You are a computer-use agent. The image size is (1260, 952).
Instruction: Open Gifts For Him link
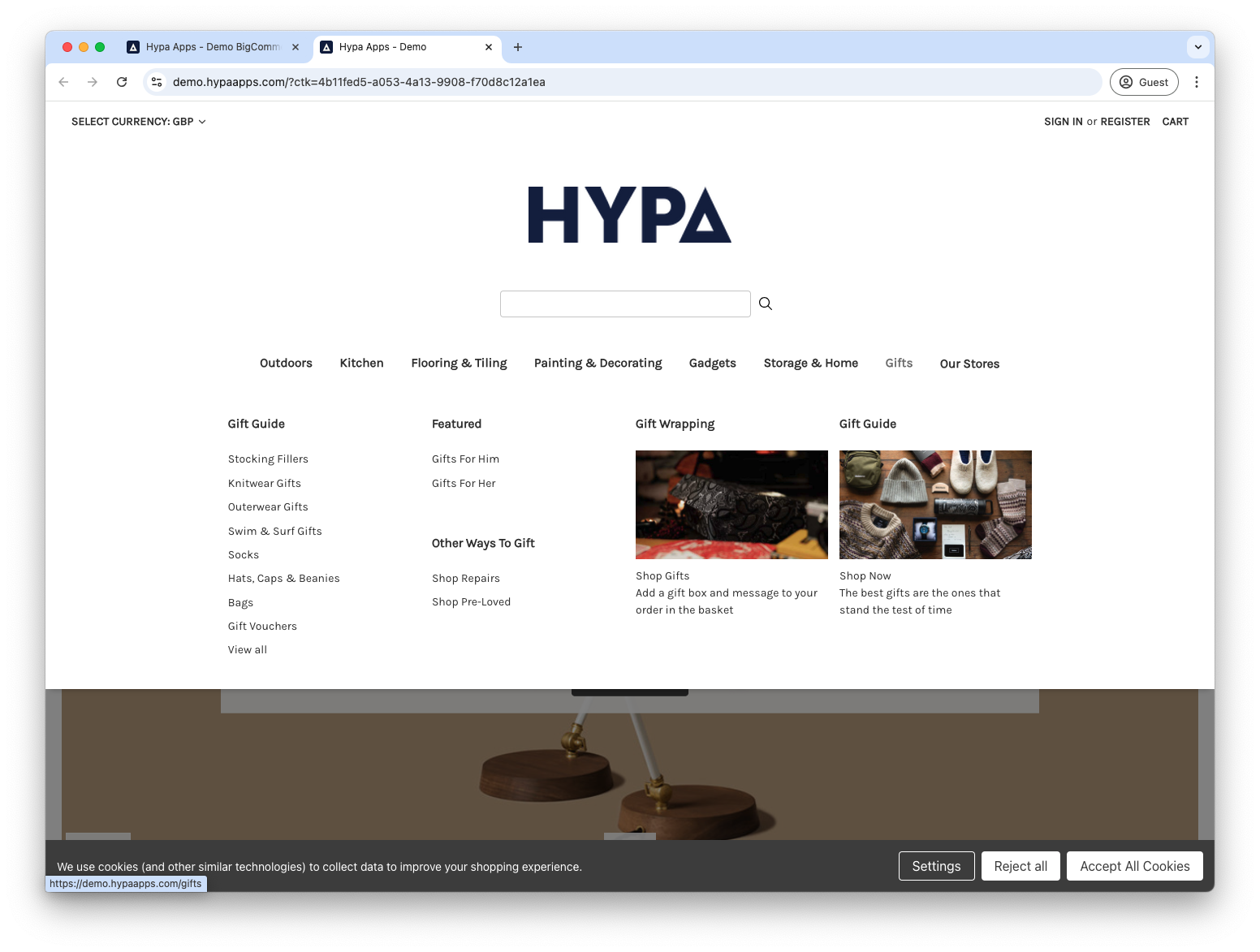(x=466, y=459)
